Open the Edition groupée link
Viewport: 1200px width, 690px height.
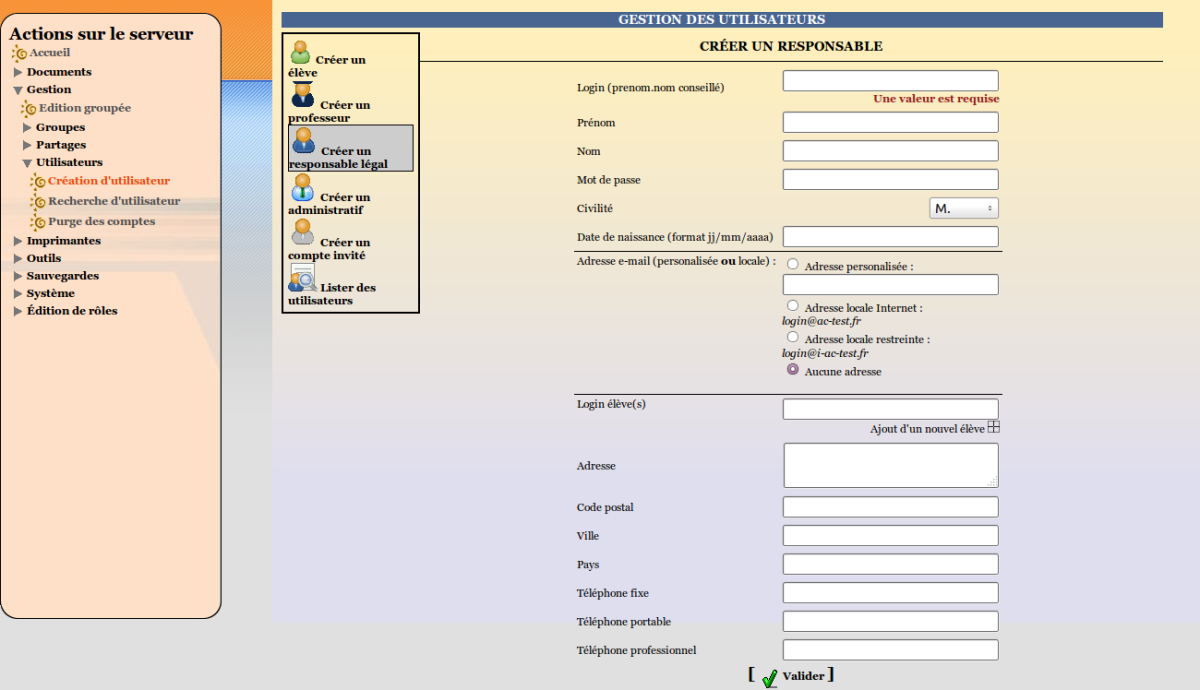(85, 108)
